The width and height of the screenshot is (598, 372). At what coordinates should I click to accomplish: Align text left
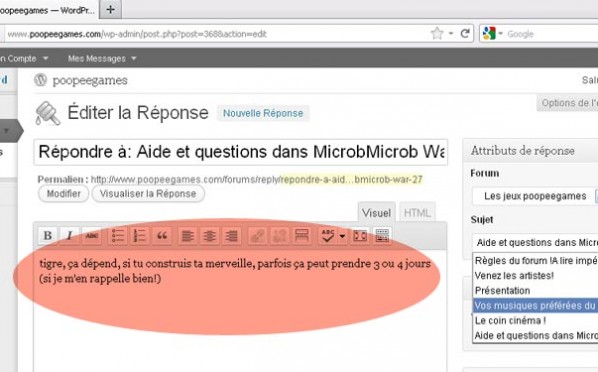click(187, 236)
